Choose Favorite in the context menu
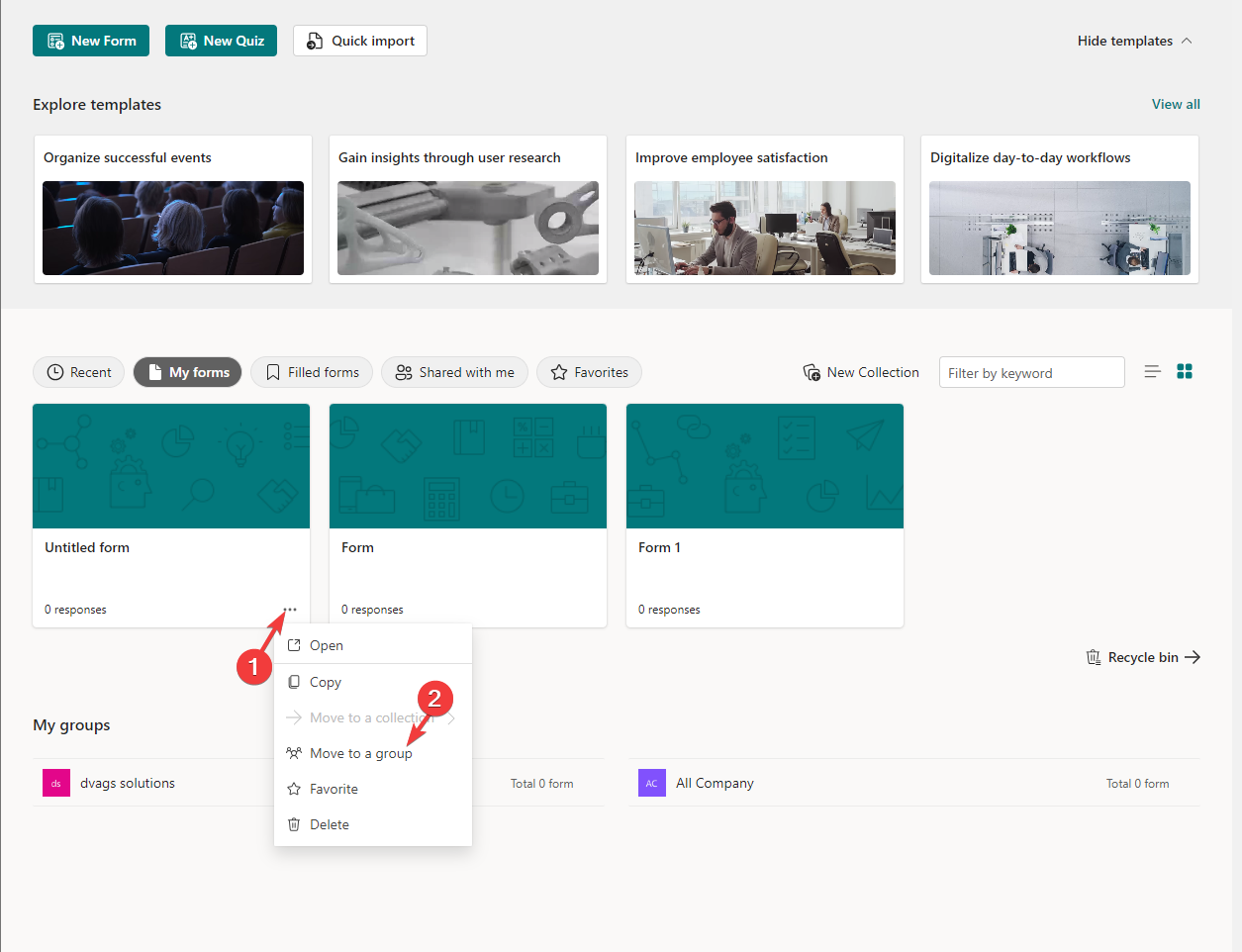The image size is (1242, 952). click(373, 789)
